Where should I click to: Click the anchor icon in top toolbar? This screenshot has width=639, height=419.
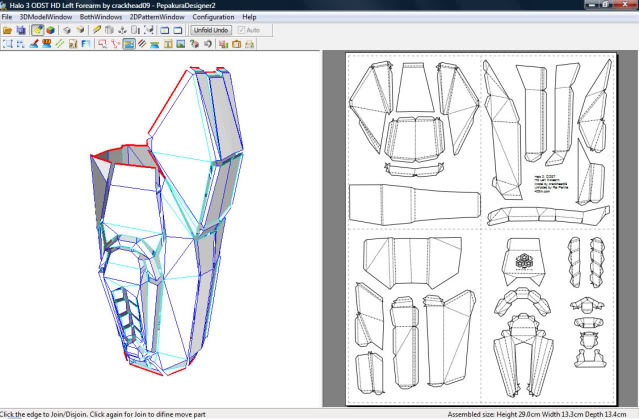(121, 30)
